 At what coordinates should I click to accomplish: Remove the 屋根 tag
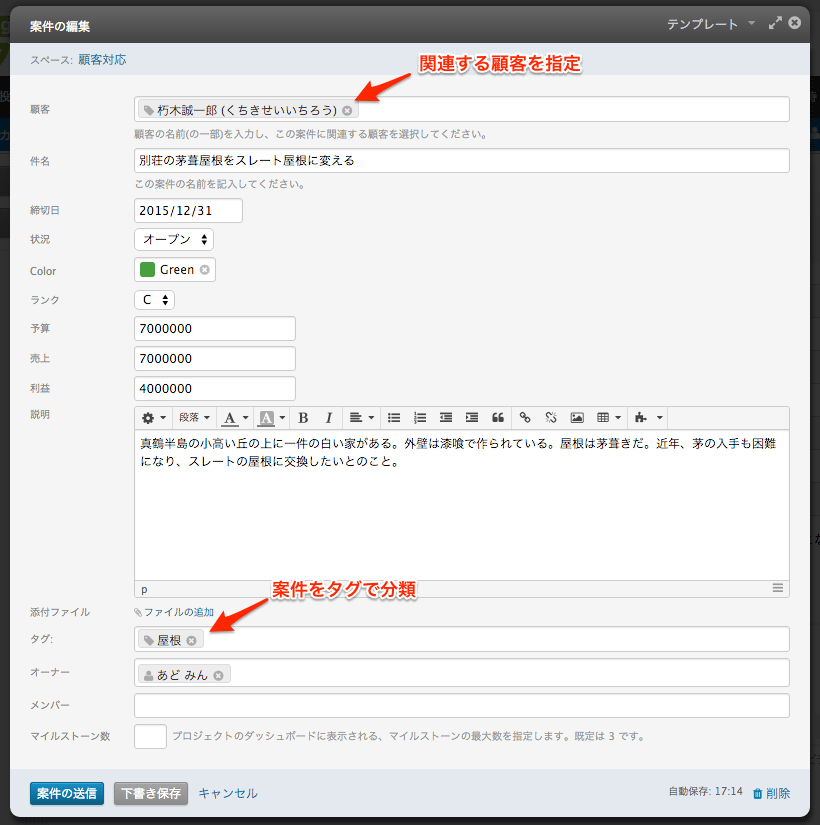click(190, 638)
